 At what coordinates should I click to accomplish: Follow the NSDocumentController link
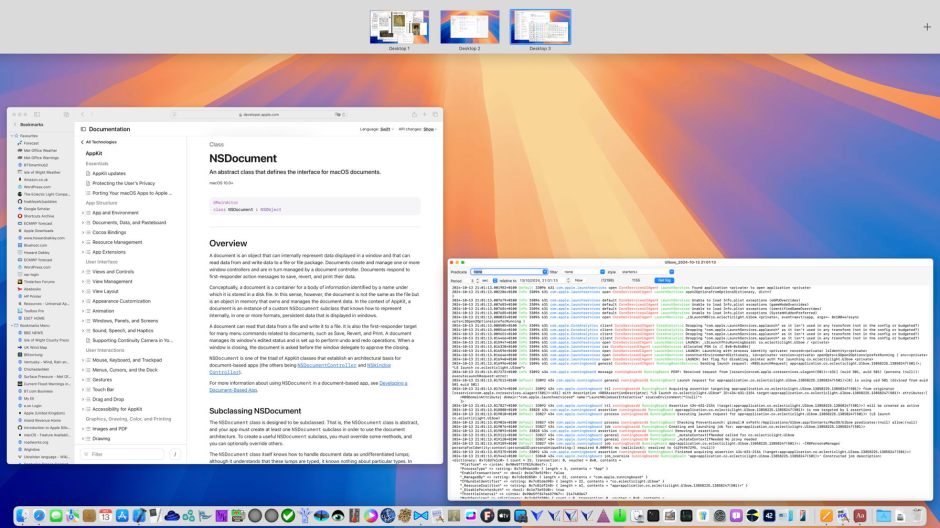point(327,365)
